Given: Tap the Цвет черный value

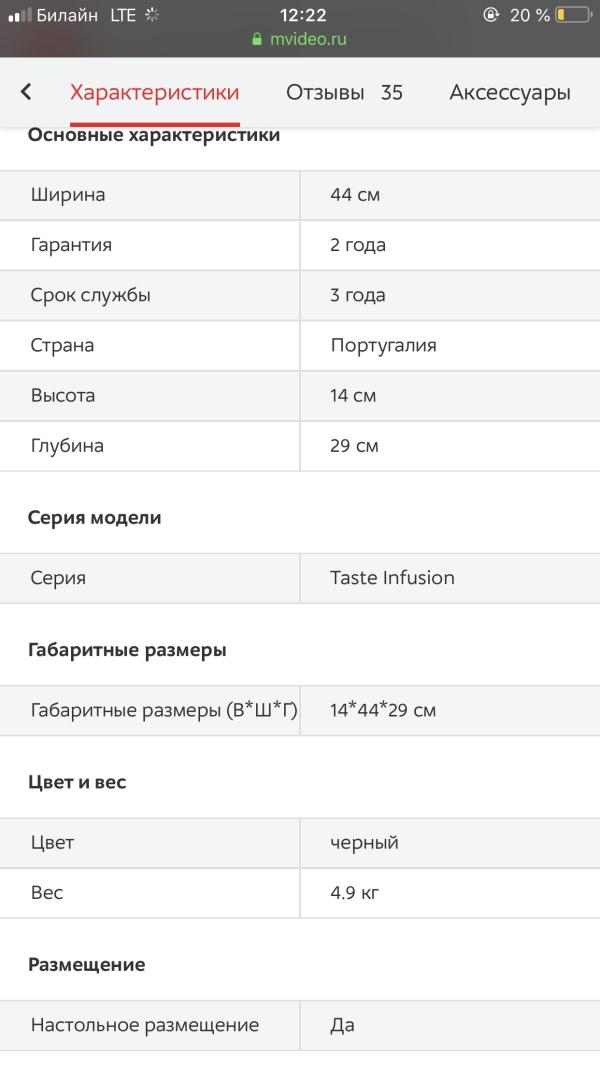Looking at the screenshot, I should (364, 843).
